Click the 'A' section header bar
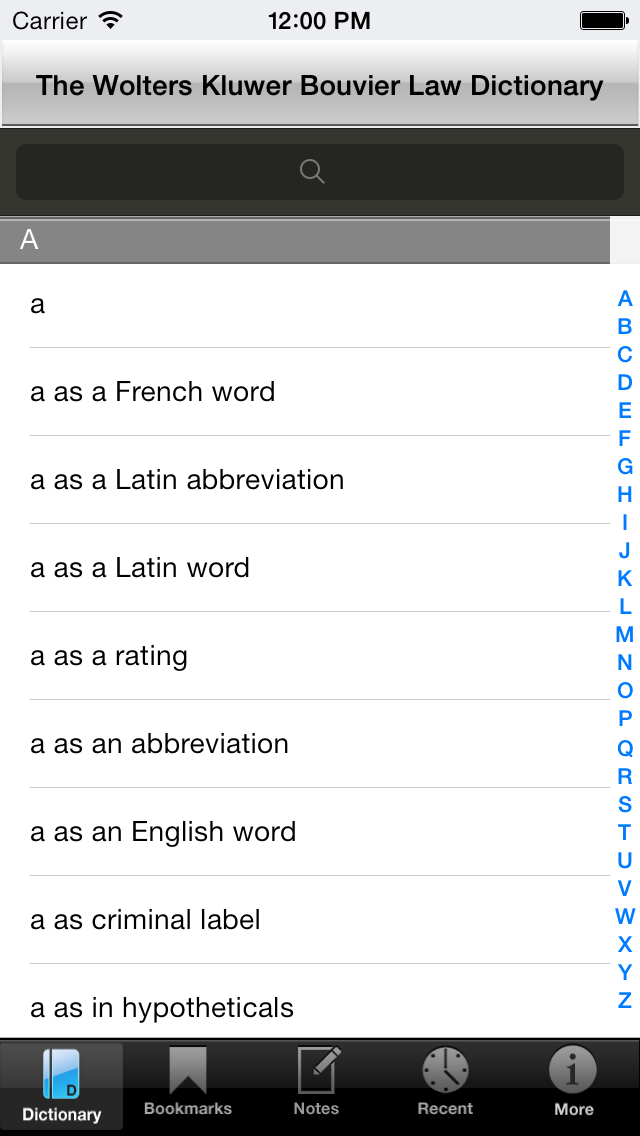The height and width of the screenshot is (1136, 640). point(305,240)
